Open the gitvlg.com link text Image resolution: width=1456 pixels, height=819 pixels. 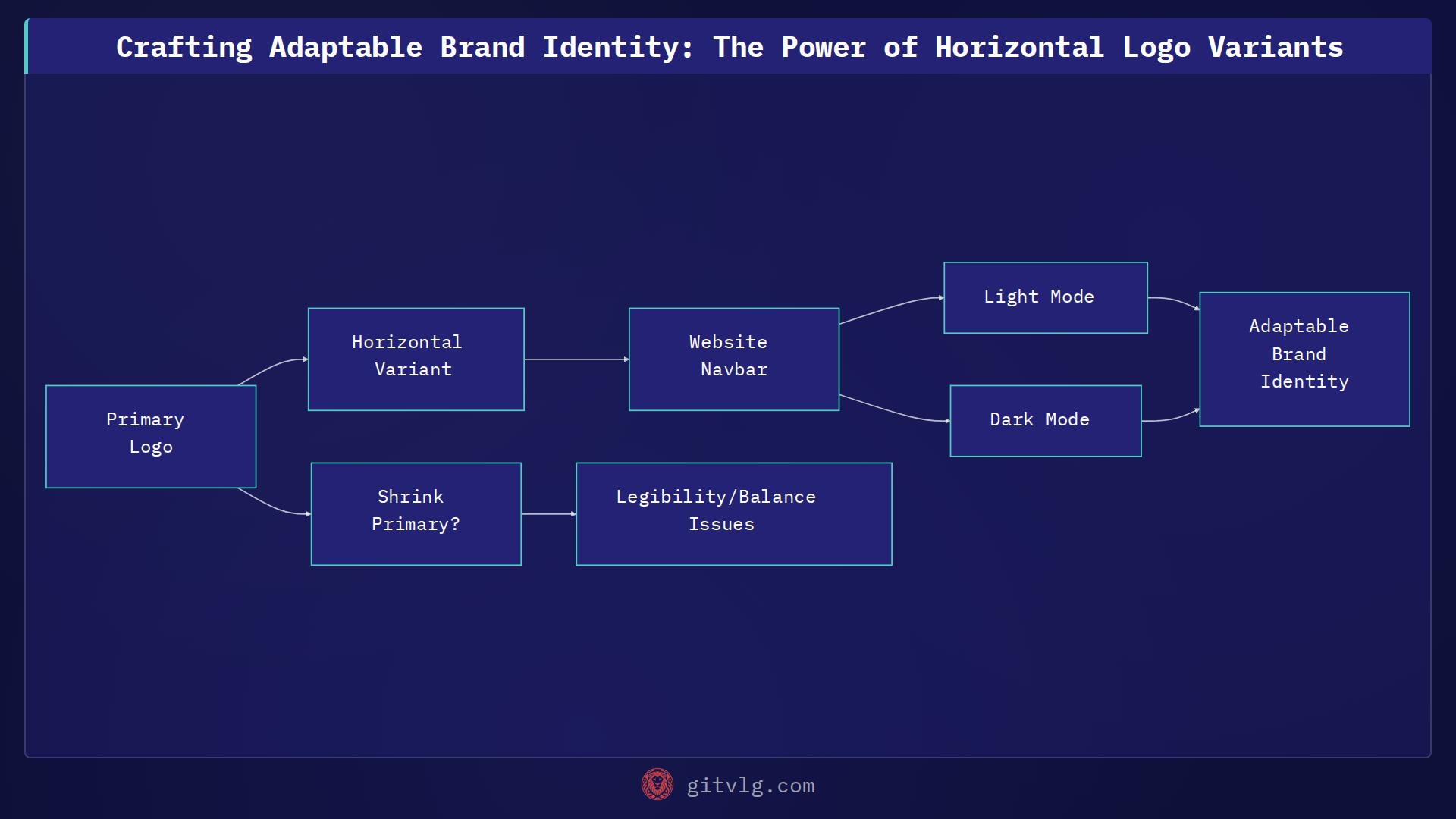[751, 786]
